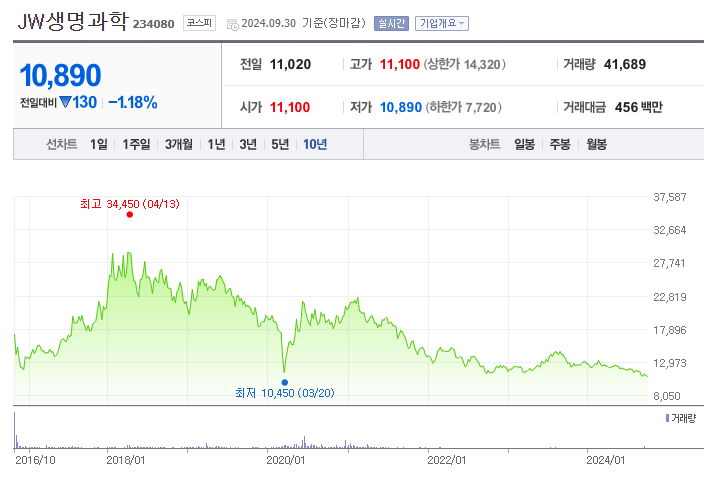Click the blue 최저 marker dot on the chart
The height and width of the screenshot is (478, 704).
[x=285, y=382]
